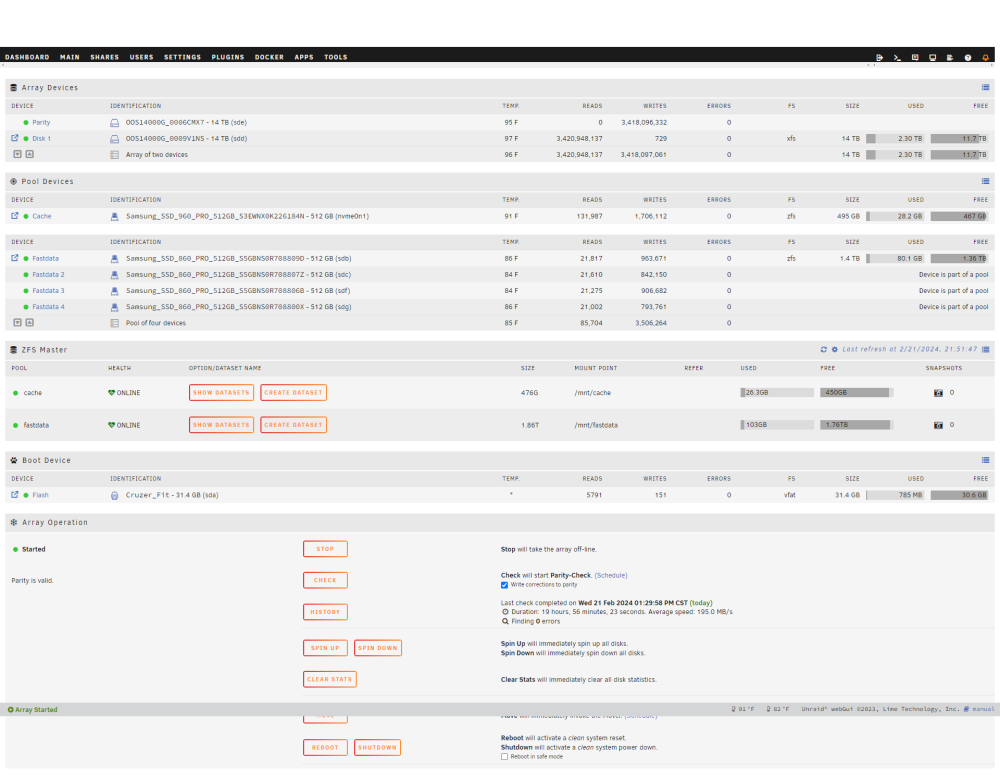Open Fastdata 2 device settings link
Image resolution: width=1000 pixels, height=784 pixels.
48,275
